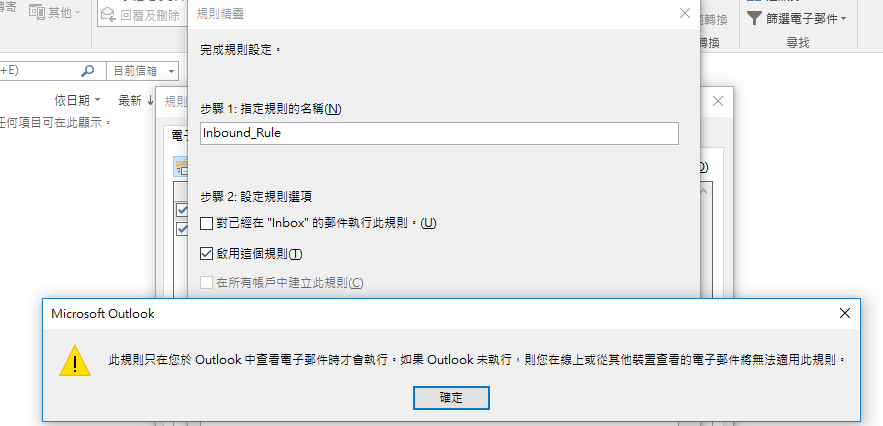Click the search magnifier icon

click(88, 71)
